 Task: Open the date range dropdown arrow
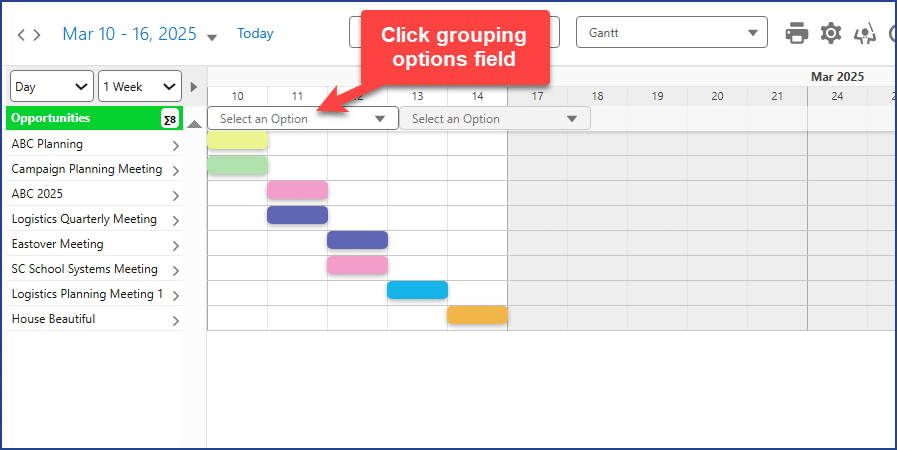click(212, 38)
